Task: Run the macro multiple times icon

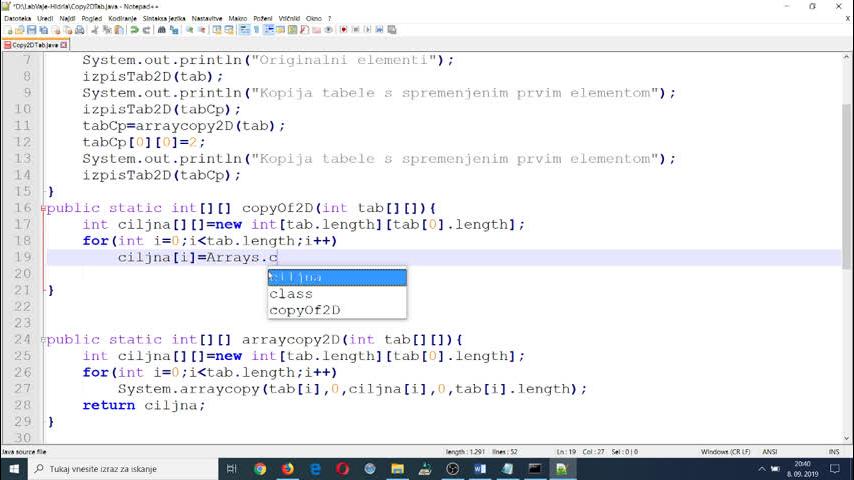Action: pyautogui.click(x=379, y=29)
